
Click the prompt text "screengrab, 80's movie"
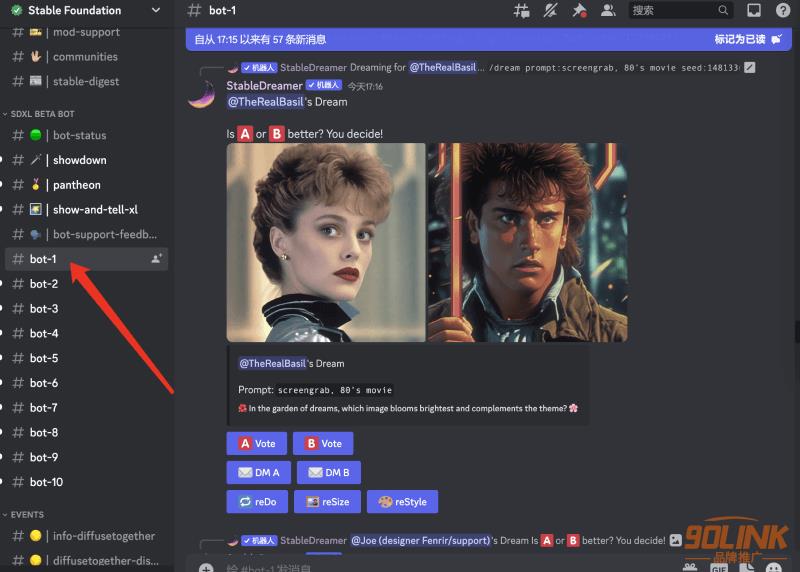[335, 390]
